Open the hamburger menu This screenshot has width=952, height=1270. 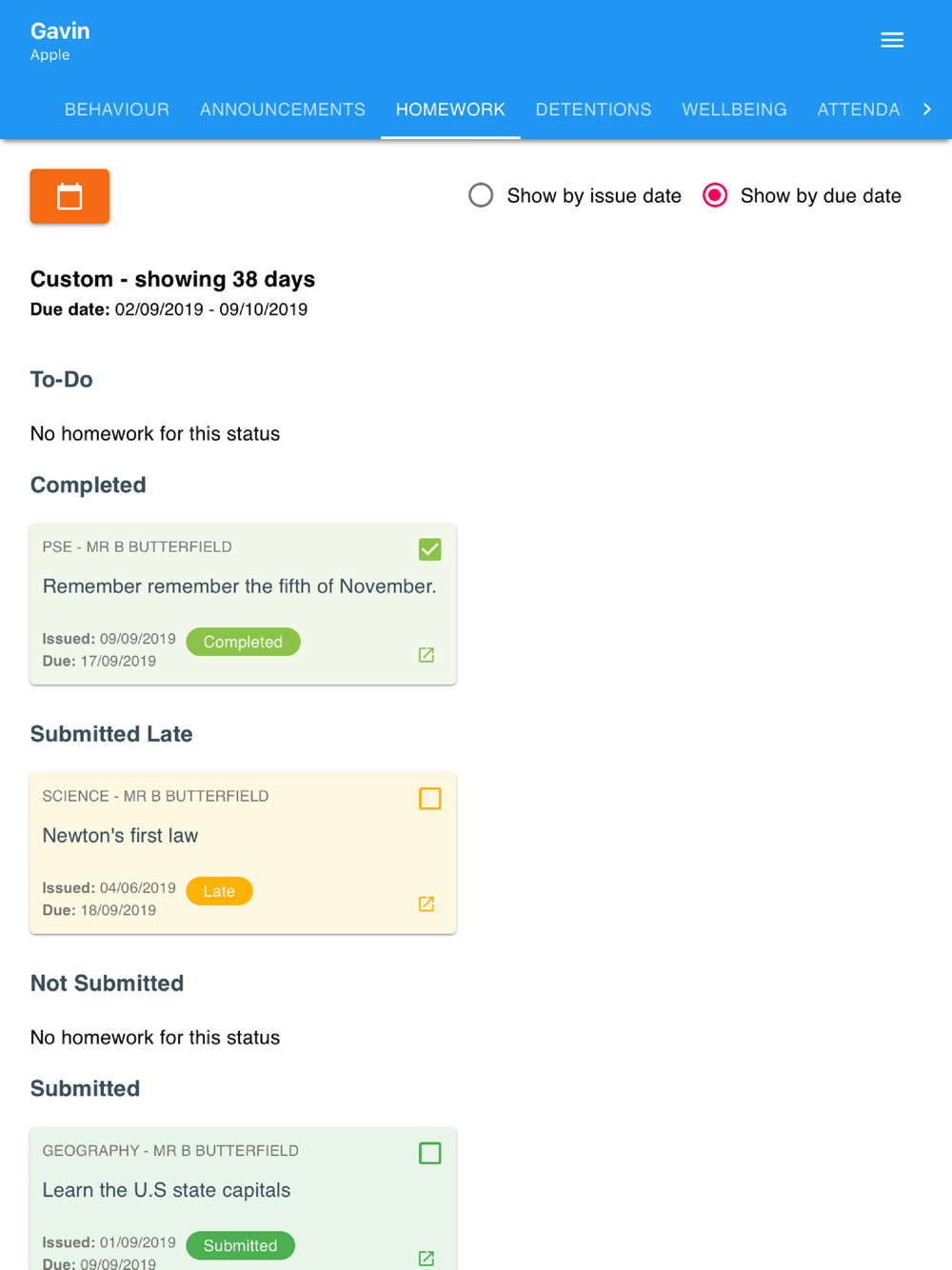892,40
